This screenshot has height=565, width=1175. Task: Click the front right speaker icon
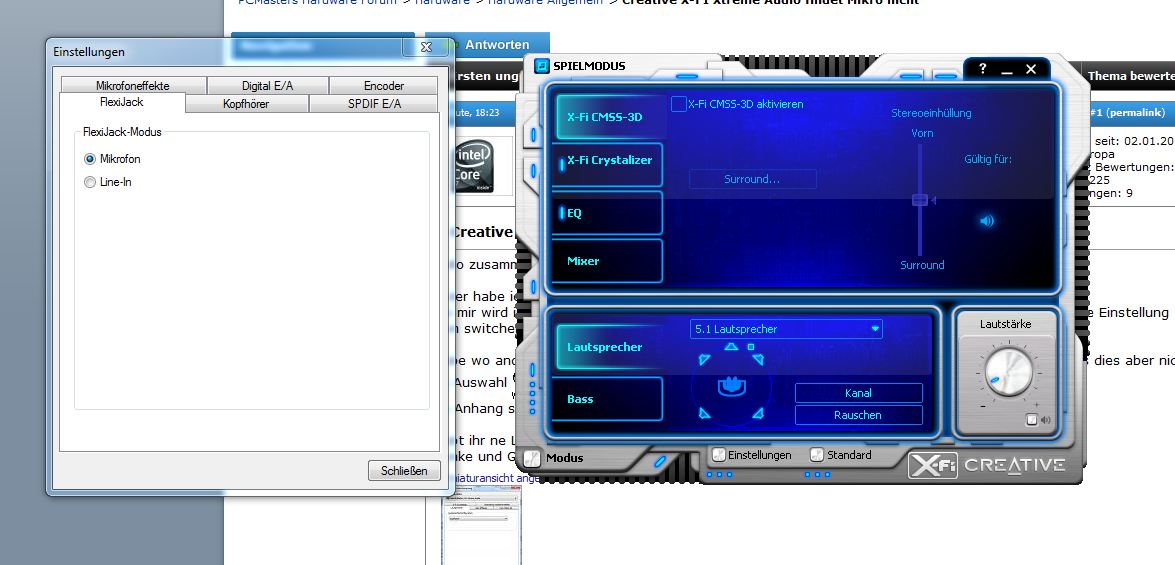click(758, 360)
